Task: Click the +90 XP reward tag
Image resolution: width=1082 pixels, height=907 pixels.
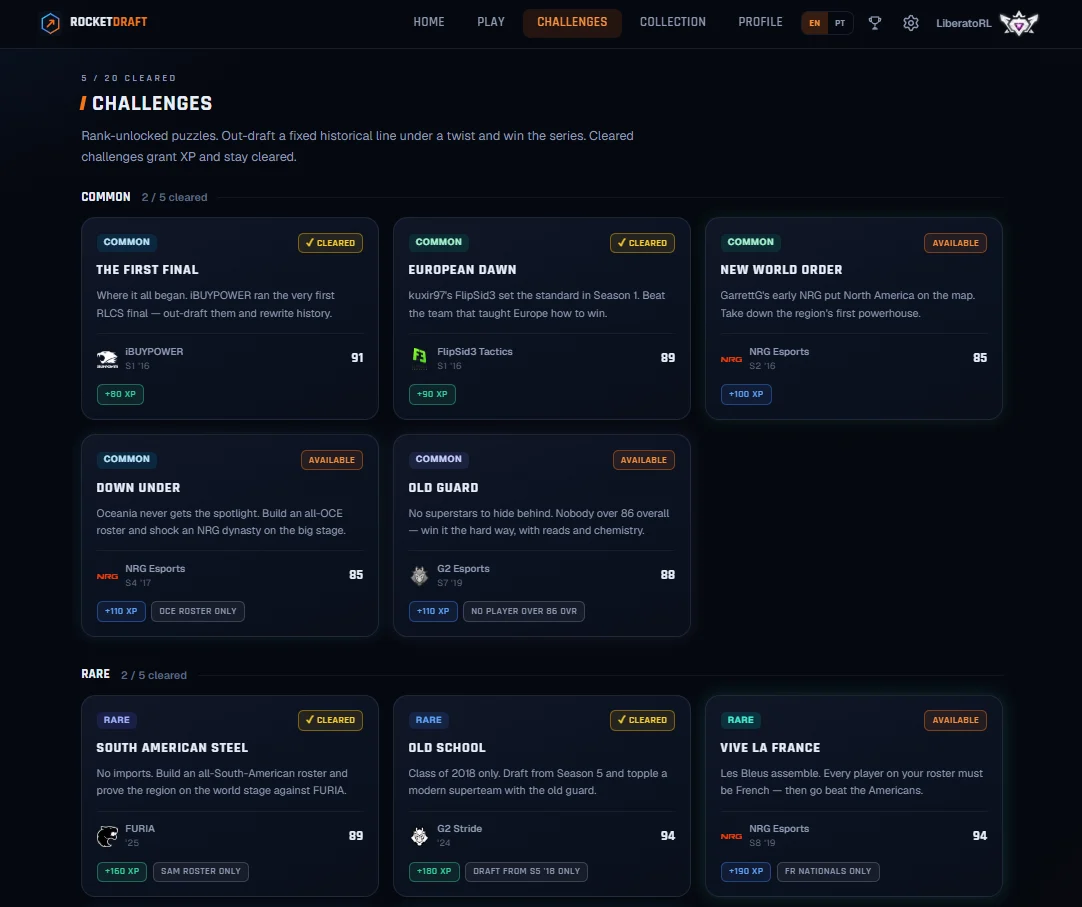Action: coord(432,394)
